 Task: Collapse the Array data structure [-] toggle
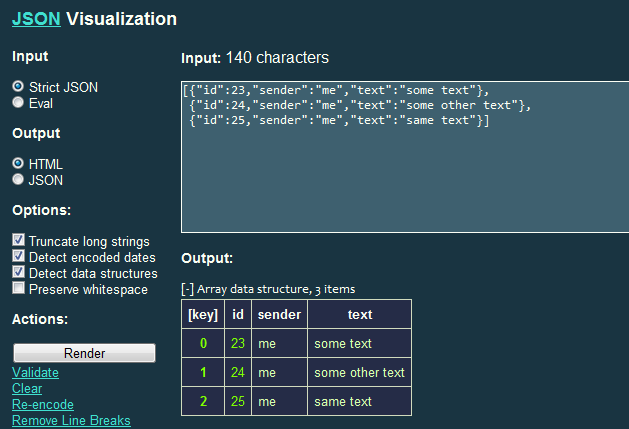[x=188, y=289]
